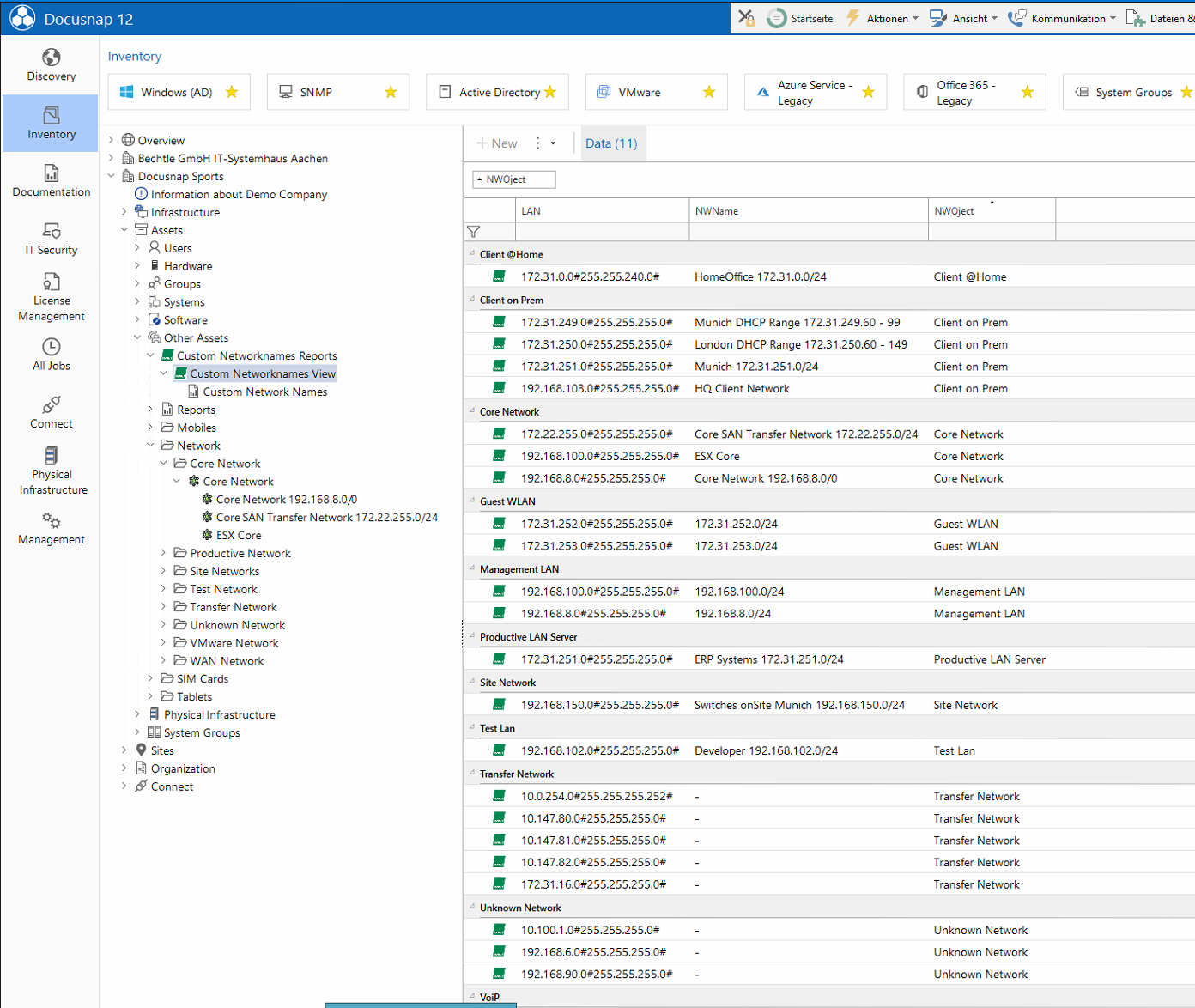Click the Active Directory inventory button
The image size is (1195, 1008).
(498, 92)
